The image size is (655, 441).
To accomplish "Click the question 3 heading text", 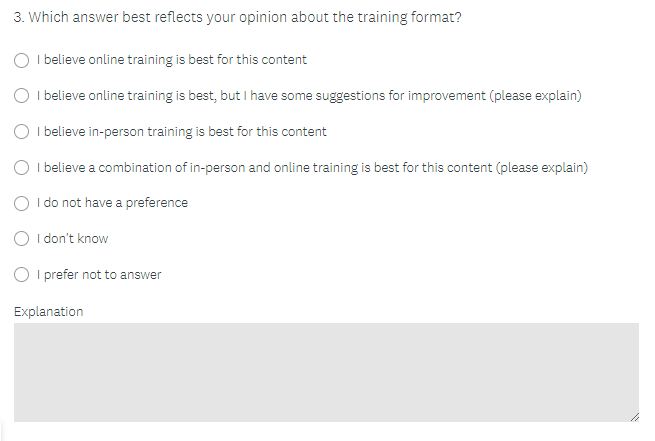I will pyautogui.click(x=238, y=17).
